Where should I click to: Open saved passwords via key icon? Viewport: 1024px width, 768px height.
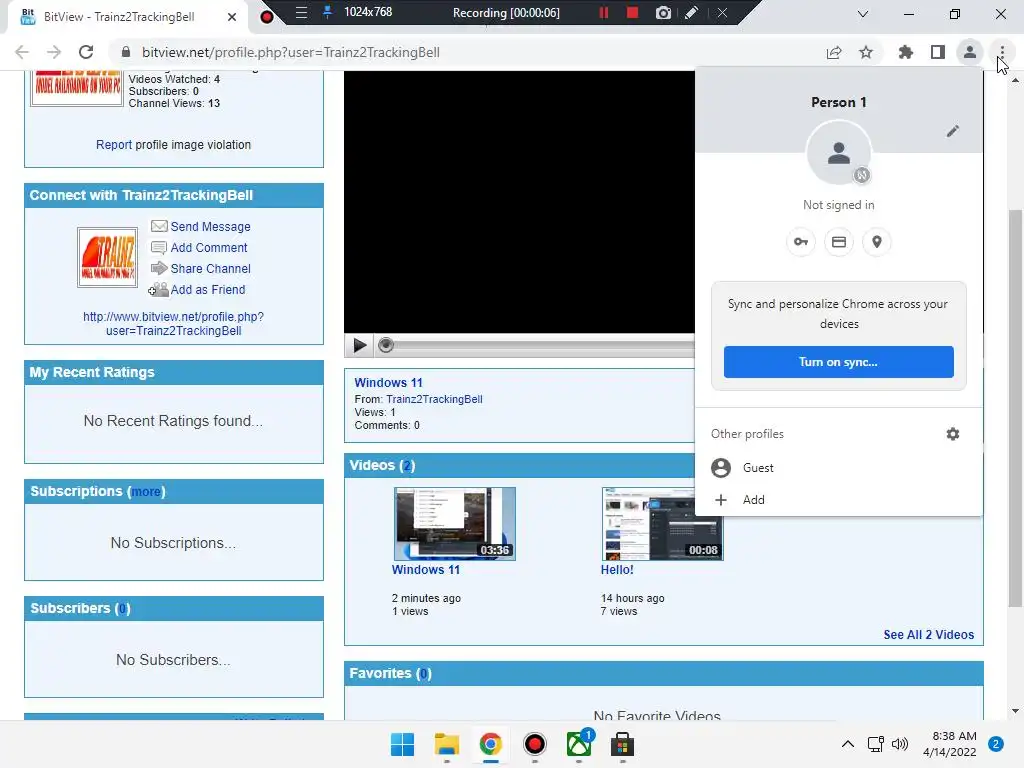tap(801, 242)
